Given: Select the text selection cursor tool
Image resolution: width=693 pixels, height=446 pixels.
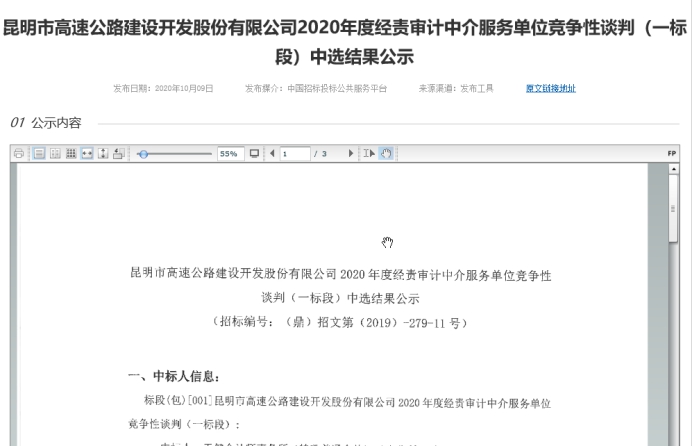Looking at the screenshot, I should click(367, 154).
